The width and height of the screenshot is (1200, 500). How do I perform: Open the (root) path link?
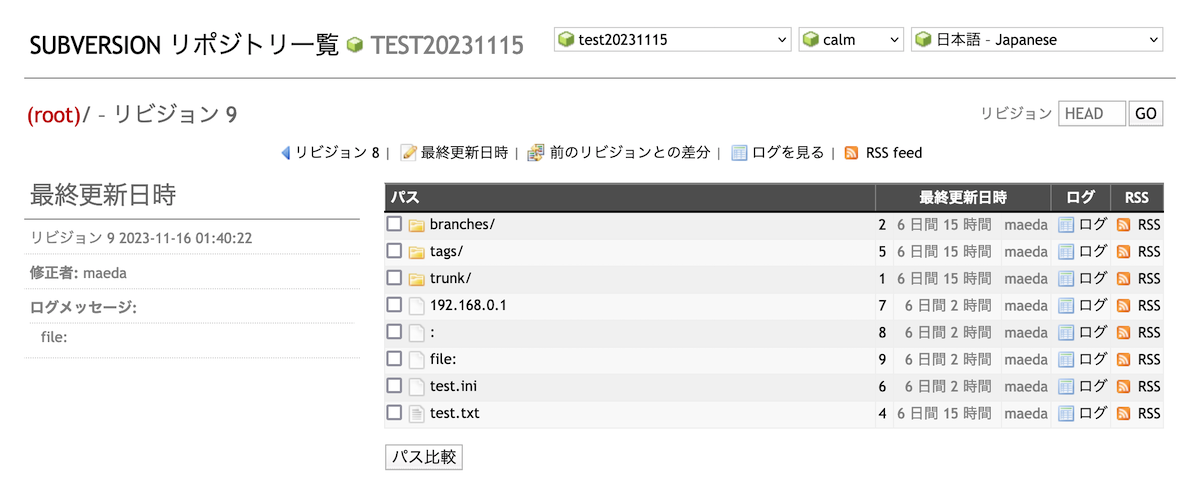click(54, 115)
